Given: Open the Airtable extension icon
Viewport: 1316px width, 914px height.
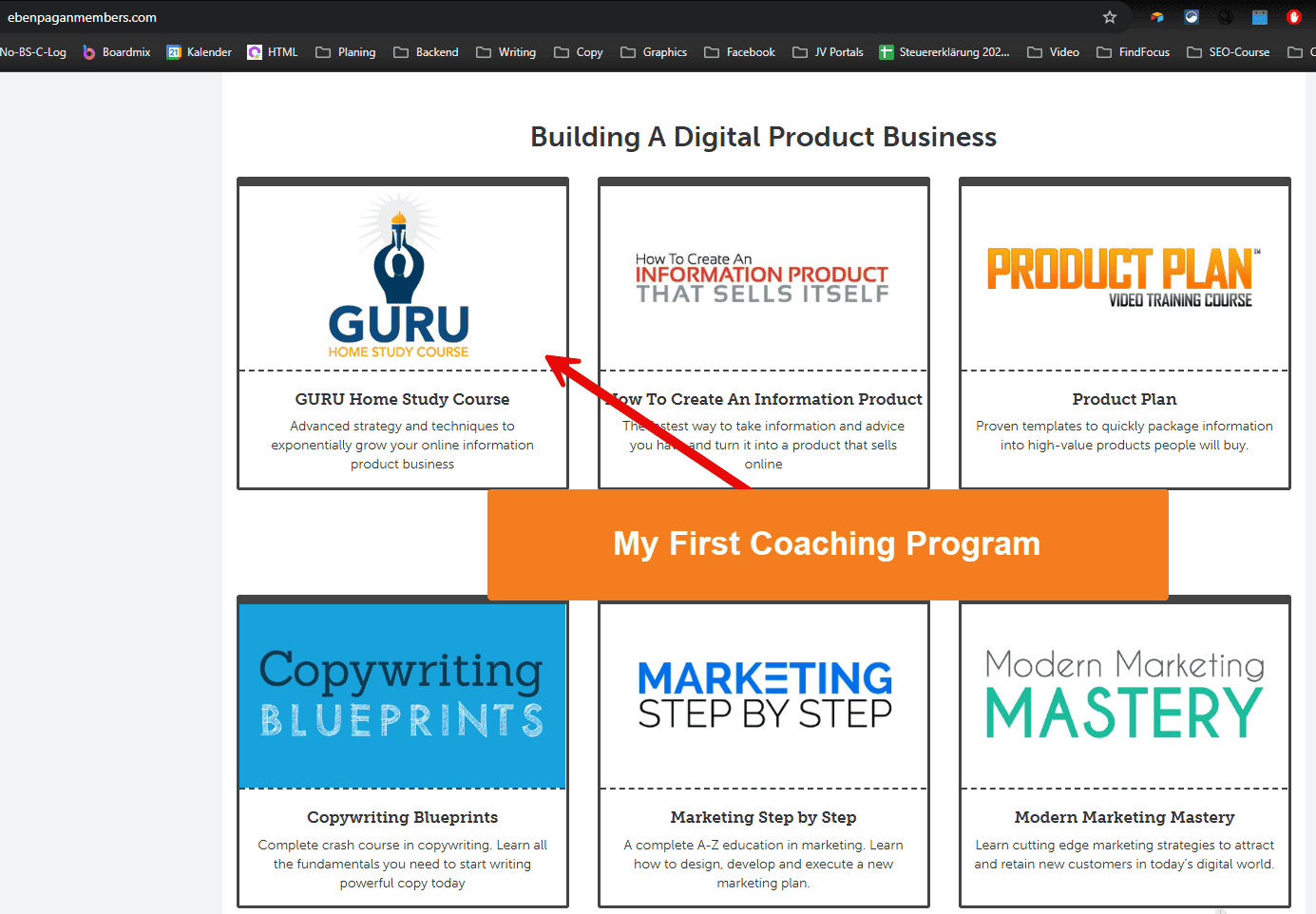Looking at the screenshot, I should click(x=1157, y=17).
